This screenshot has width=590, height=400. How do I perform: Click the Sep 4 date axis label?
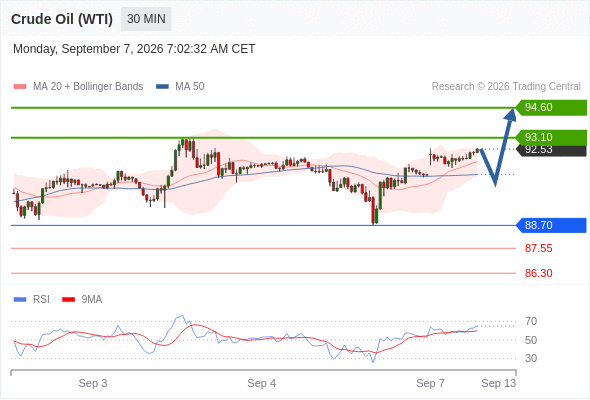(x=262, y=383)
